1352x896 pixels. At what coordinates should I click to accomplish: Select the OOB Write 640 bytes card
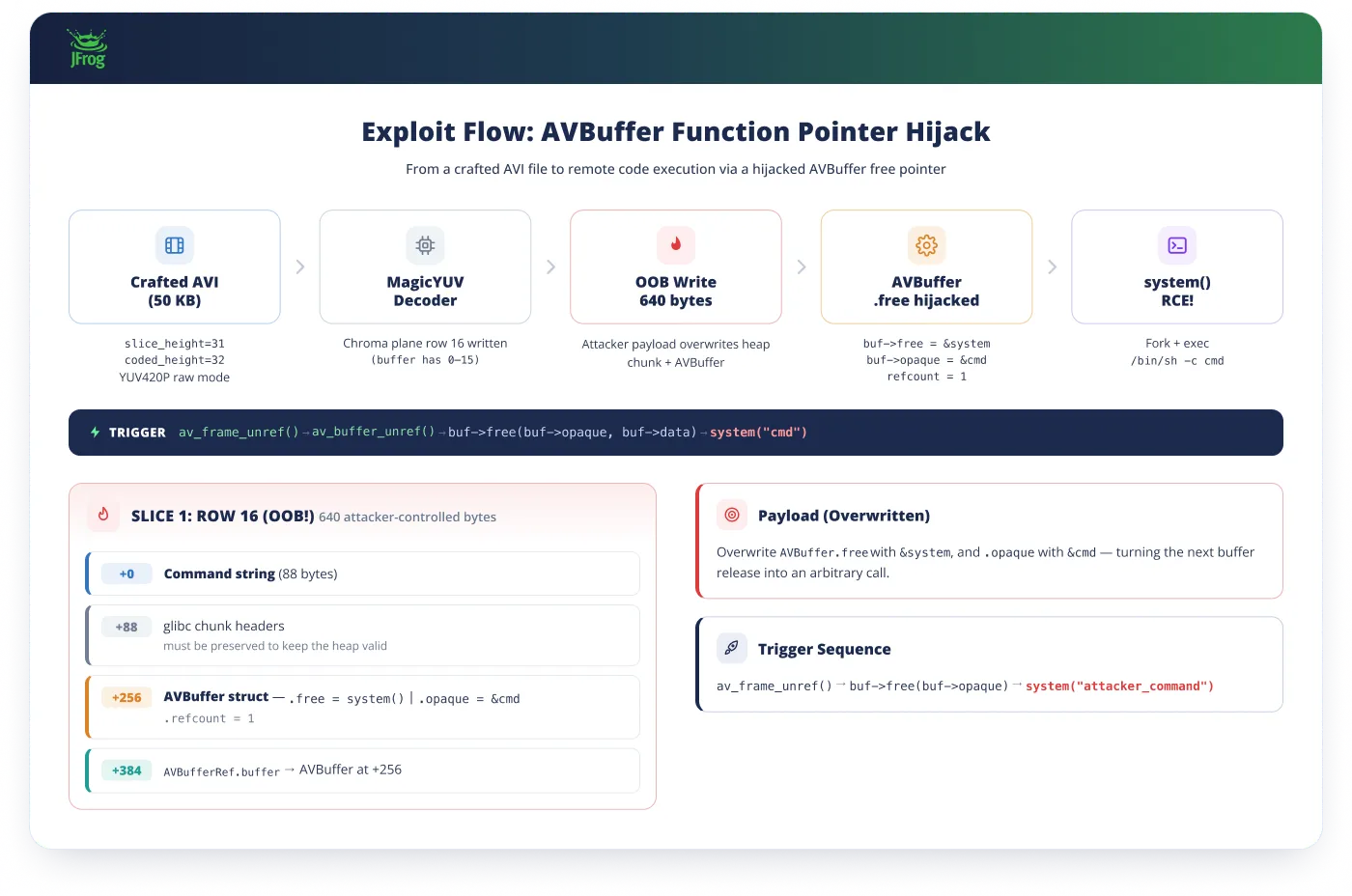(x=676, y=266)
